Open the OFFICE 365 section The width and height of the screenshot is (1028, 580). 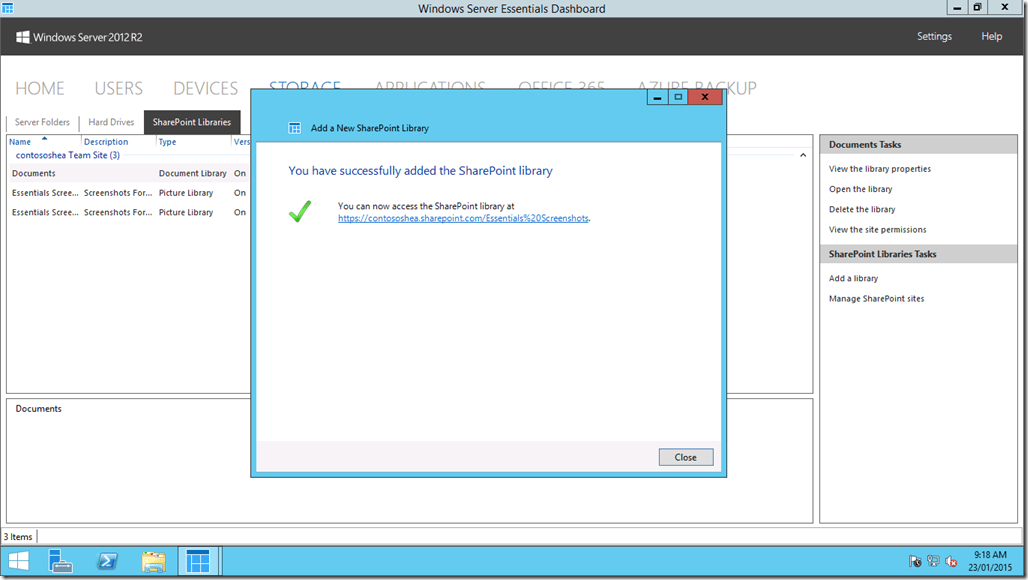pyautogui.click(x=561, y=88)
